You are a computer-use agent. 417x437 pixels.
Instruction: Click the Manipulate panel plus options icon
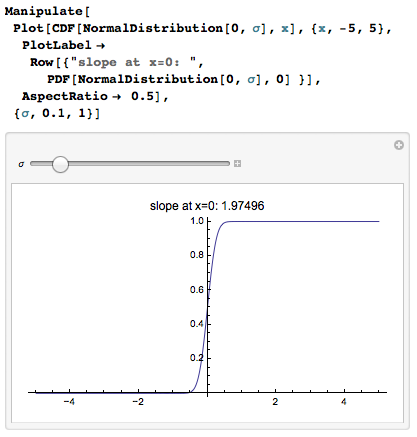click(x=399, y=145)
